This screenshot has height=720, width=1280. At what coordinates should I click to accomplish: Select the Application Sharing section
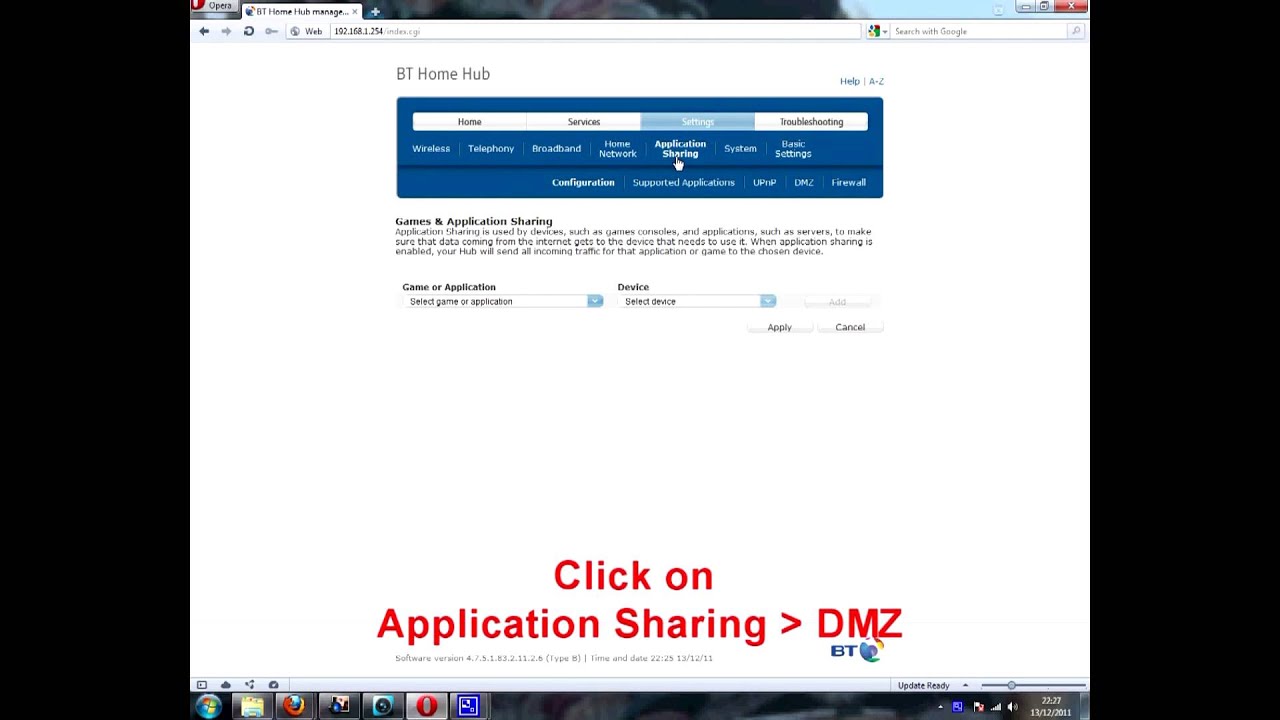680,149
